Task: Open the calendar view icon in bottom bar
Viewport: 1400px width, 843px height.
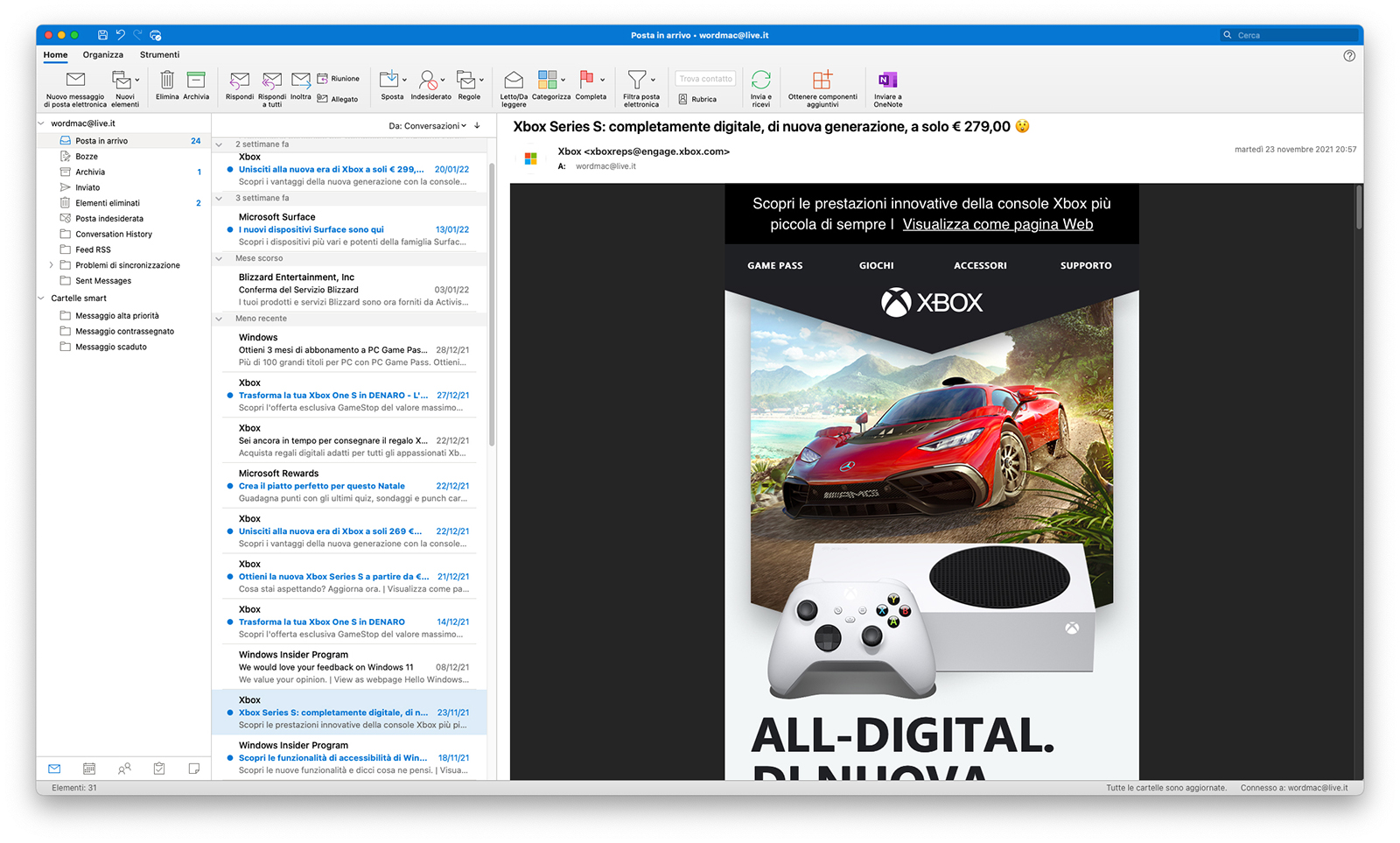Action: click(x=89, y=769)
